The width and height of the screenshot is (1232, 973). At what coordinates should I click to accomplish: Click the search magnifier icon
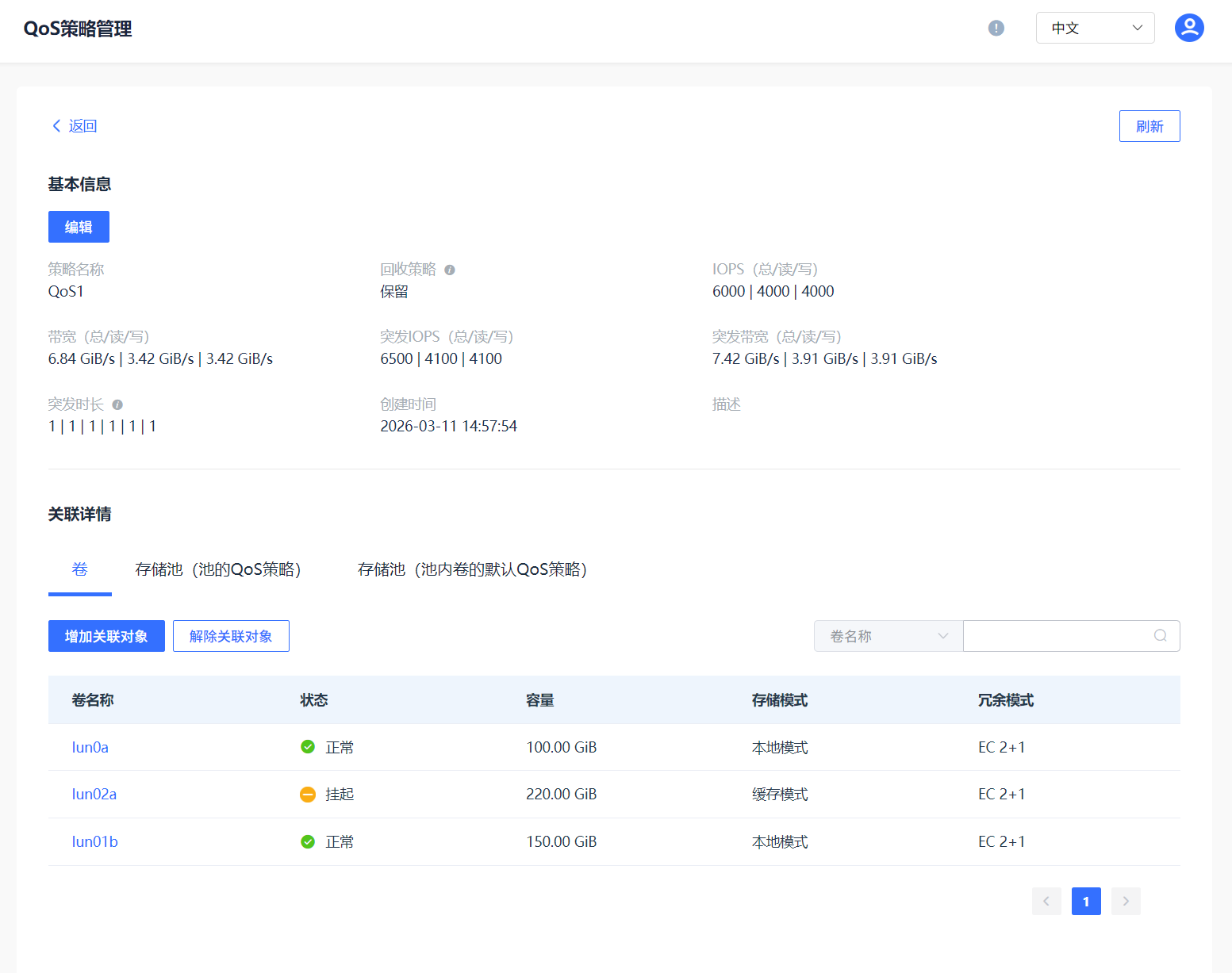[x=1160, y=636]
